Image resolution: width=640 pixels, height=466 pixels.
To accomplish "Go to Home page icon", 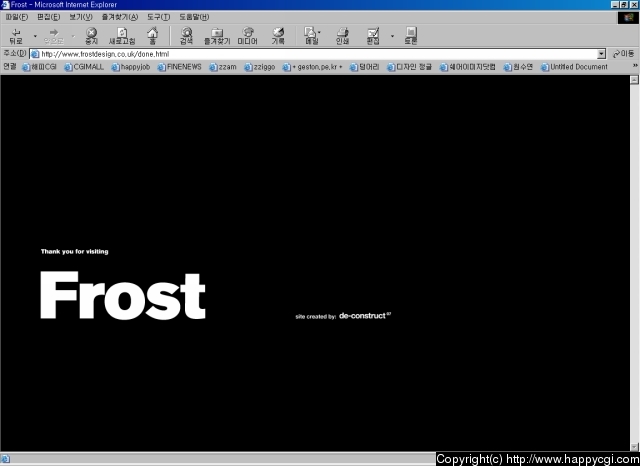I will (x=153, y=36).
